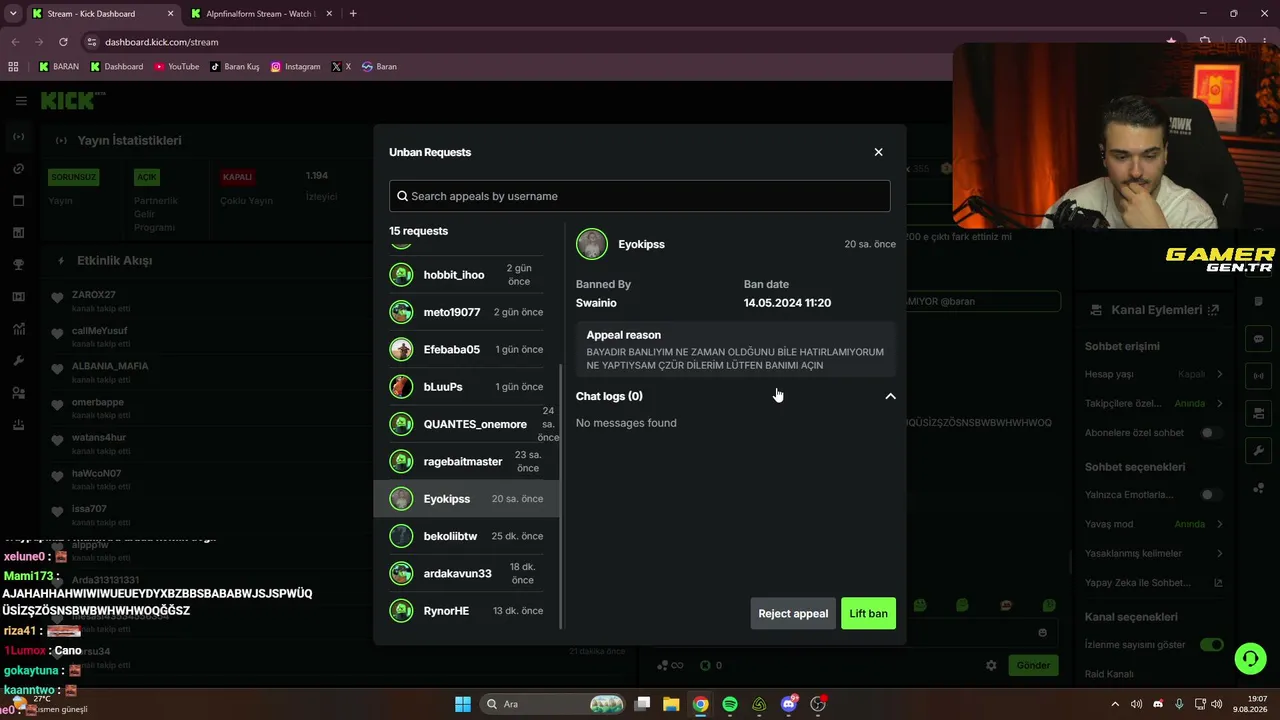Expand Yavaş mod setting
This screenshot has height=720, width=1280.
click(x=1154, y=524)
